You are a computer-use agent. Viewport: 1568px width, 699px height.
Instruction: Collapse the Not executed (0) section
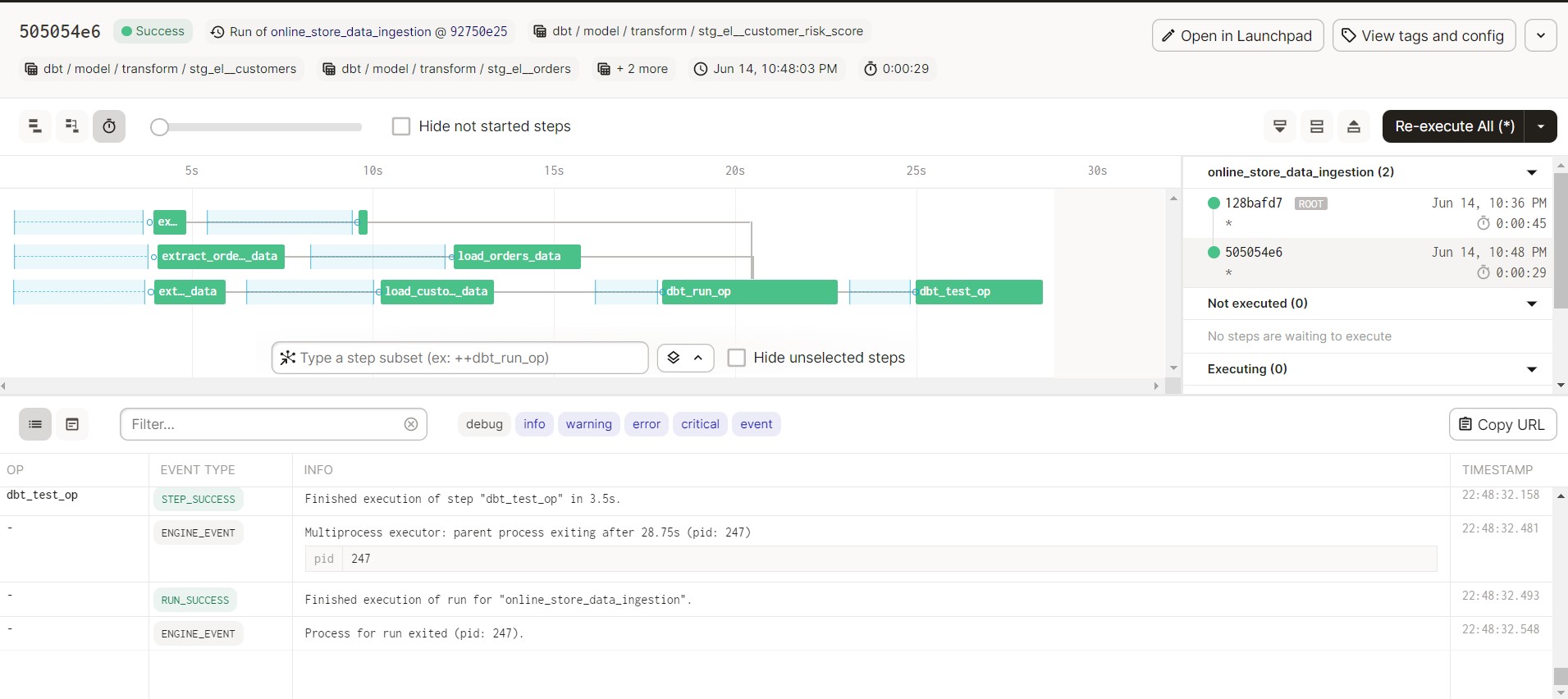click(1531, 304)
